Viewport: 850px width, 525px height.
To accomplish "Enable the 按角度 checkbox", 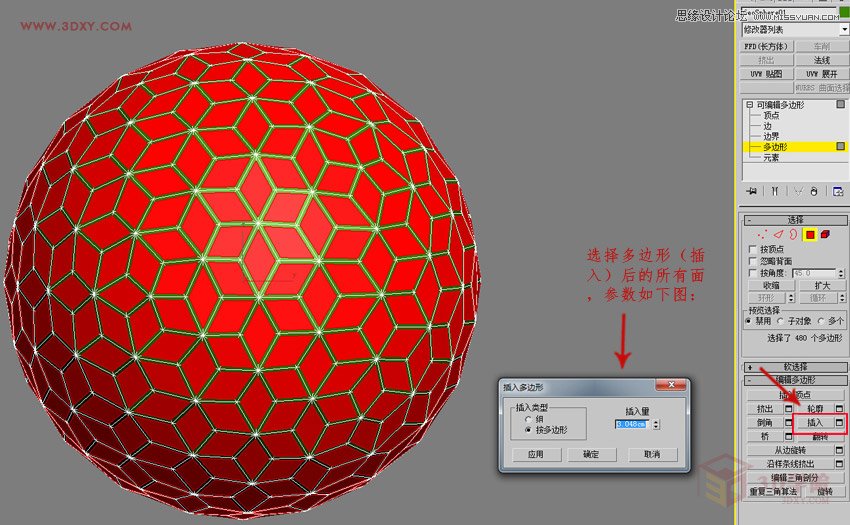I will coord(752,273).
